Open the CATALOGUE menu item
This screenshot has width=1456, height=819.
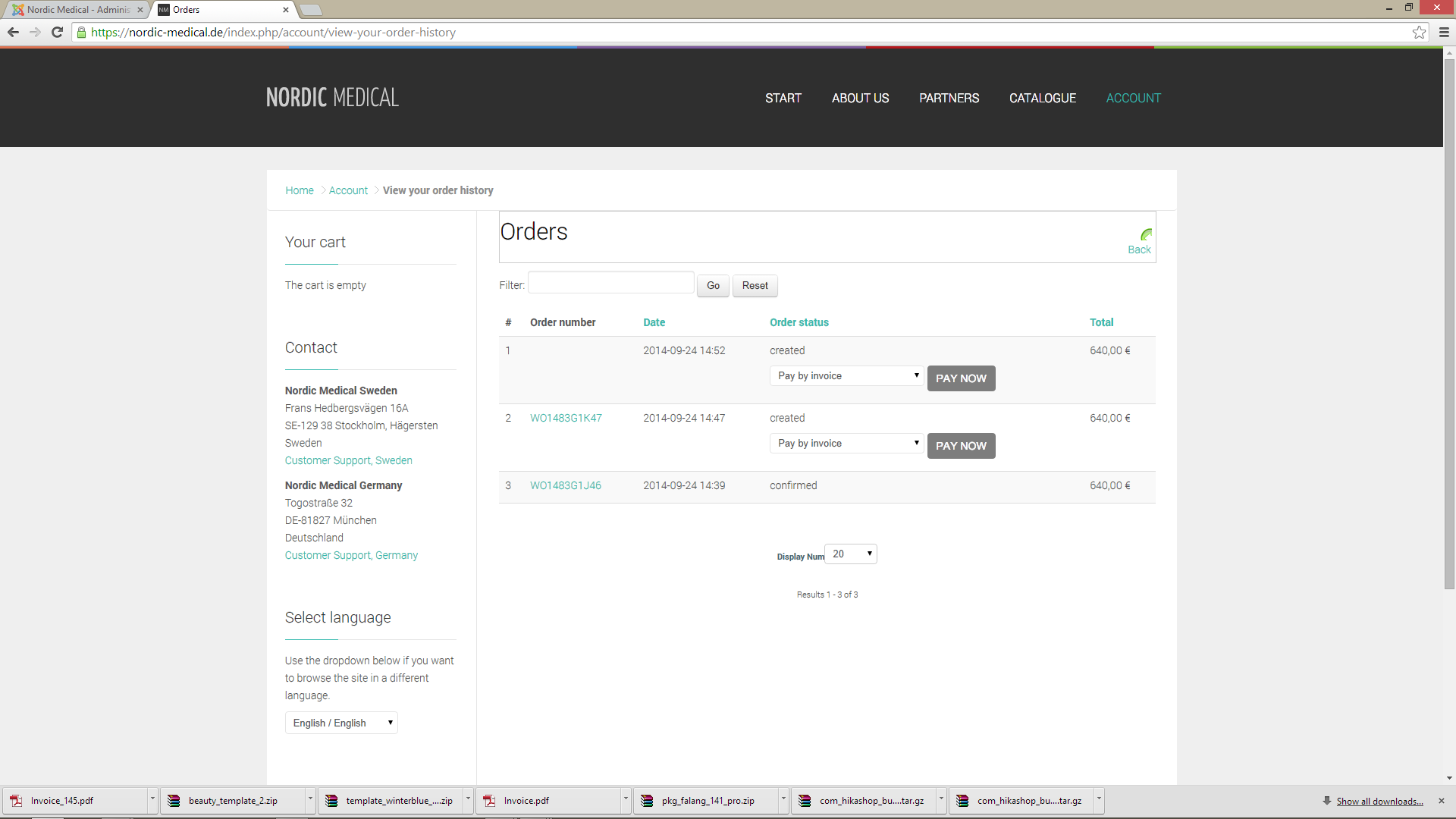pos(1042,98)
